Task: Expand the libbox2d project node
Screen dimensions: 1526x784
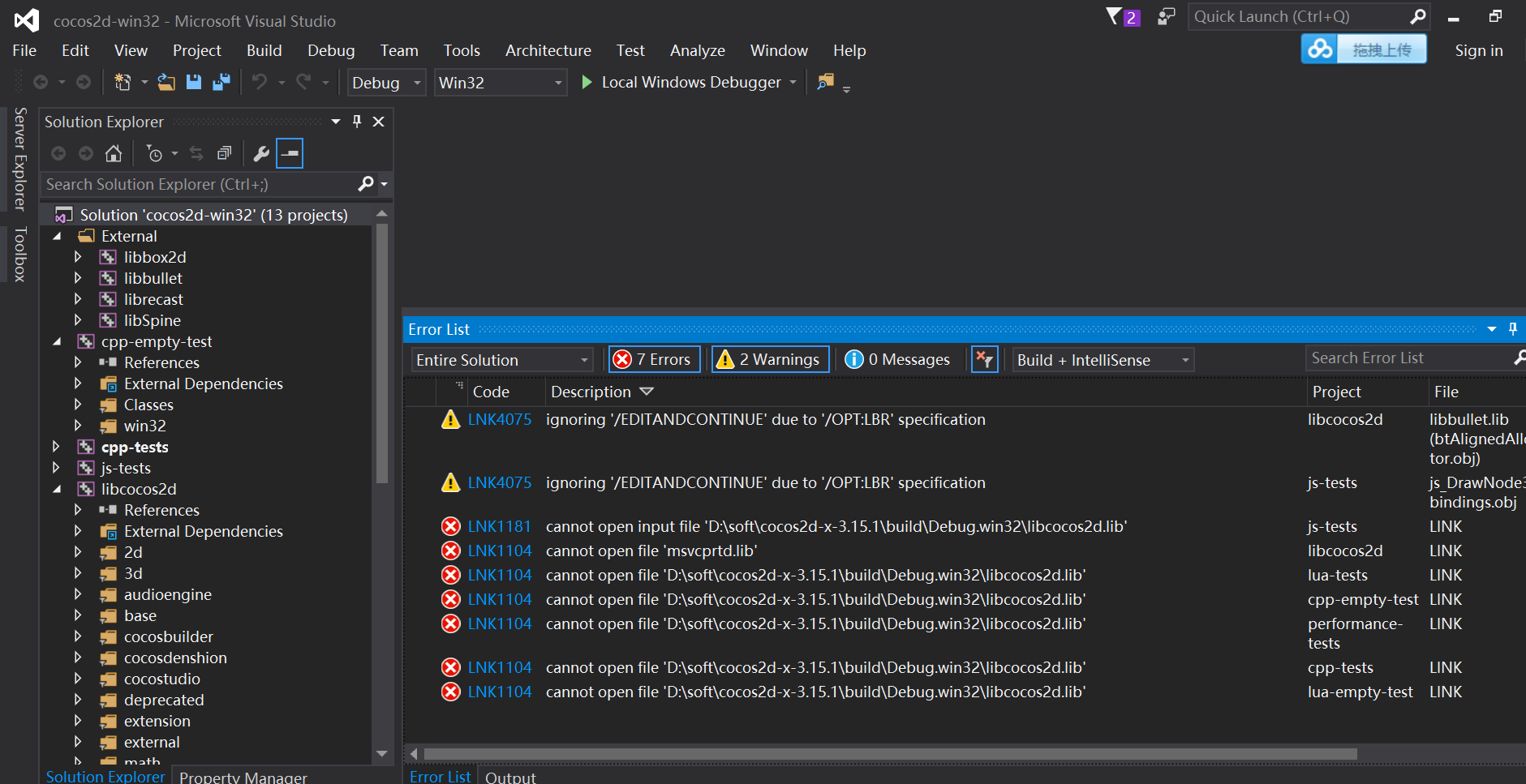Action: pyautogui.click(x=78, y=257)
